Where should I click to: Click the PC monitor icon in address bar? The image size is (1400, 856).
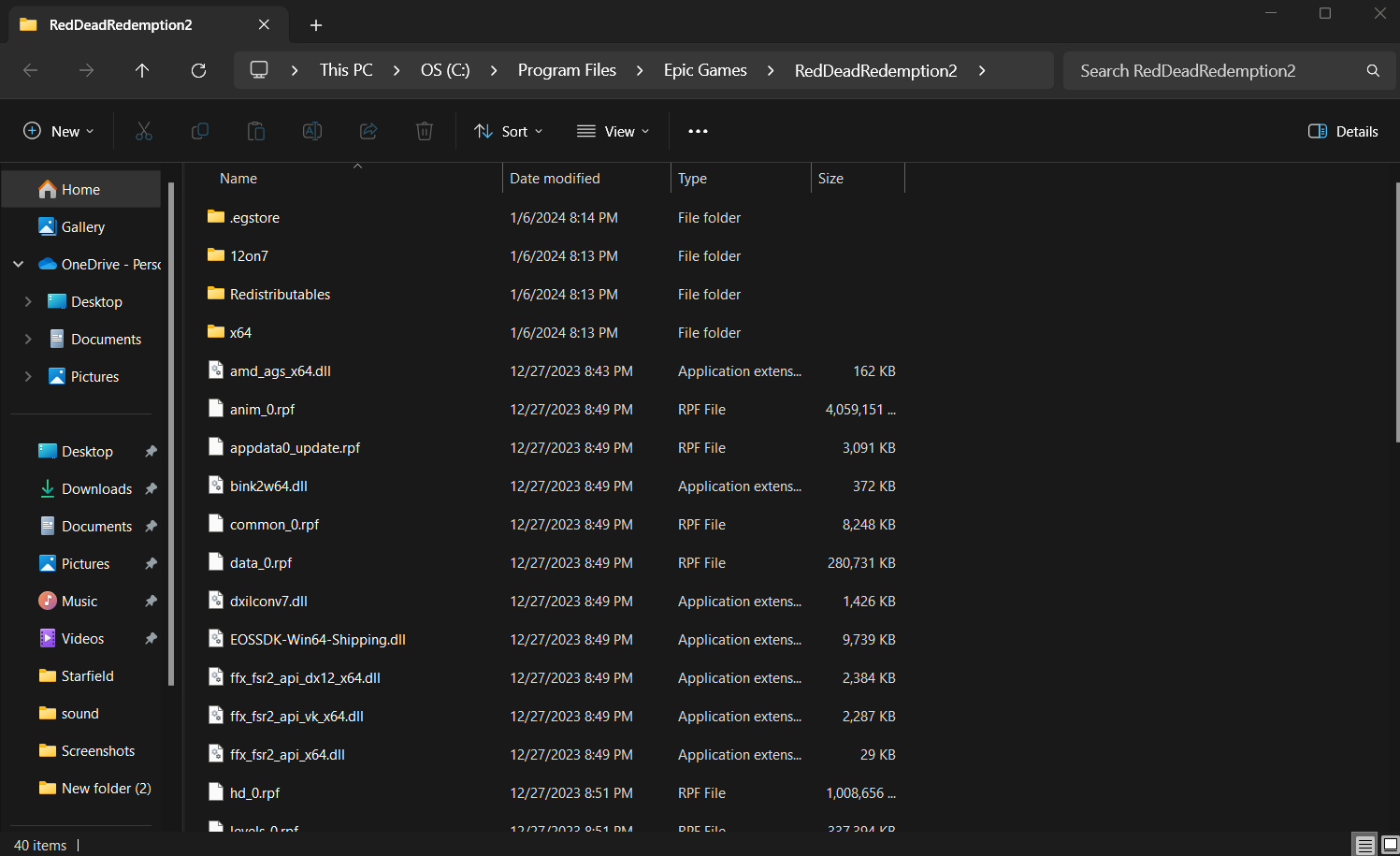click(259, 70)
